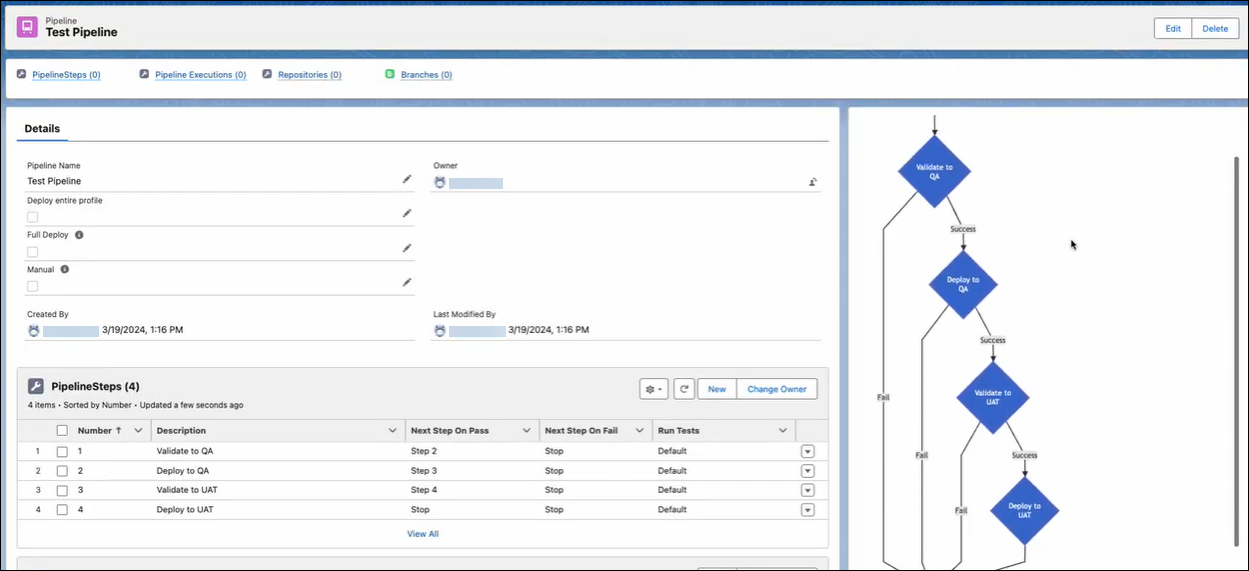This screenshot has width=1249, height=571.
Task: Click 'Step 3' in Next Step On Pass
Action: click(x=424, y=471)
